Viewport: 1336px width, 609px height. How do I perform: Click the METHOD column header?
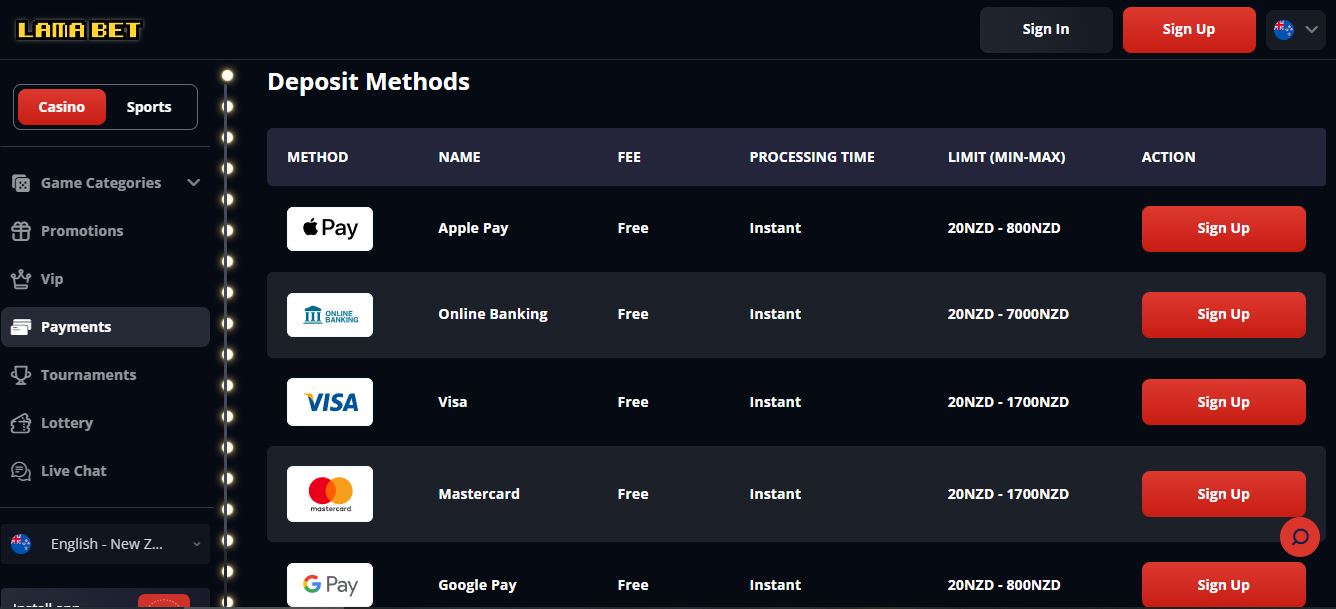pos(318,157)
